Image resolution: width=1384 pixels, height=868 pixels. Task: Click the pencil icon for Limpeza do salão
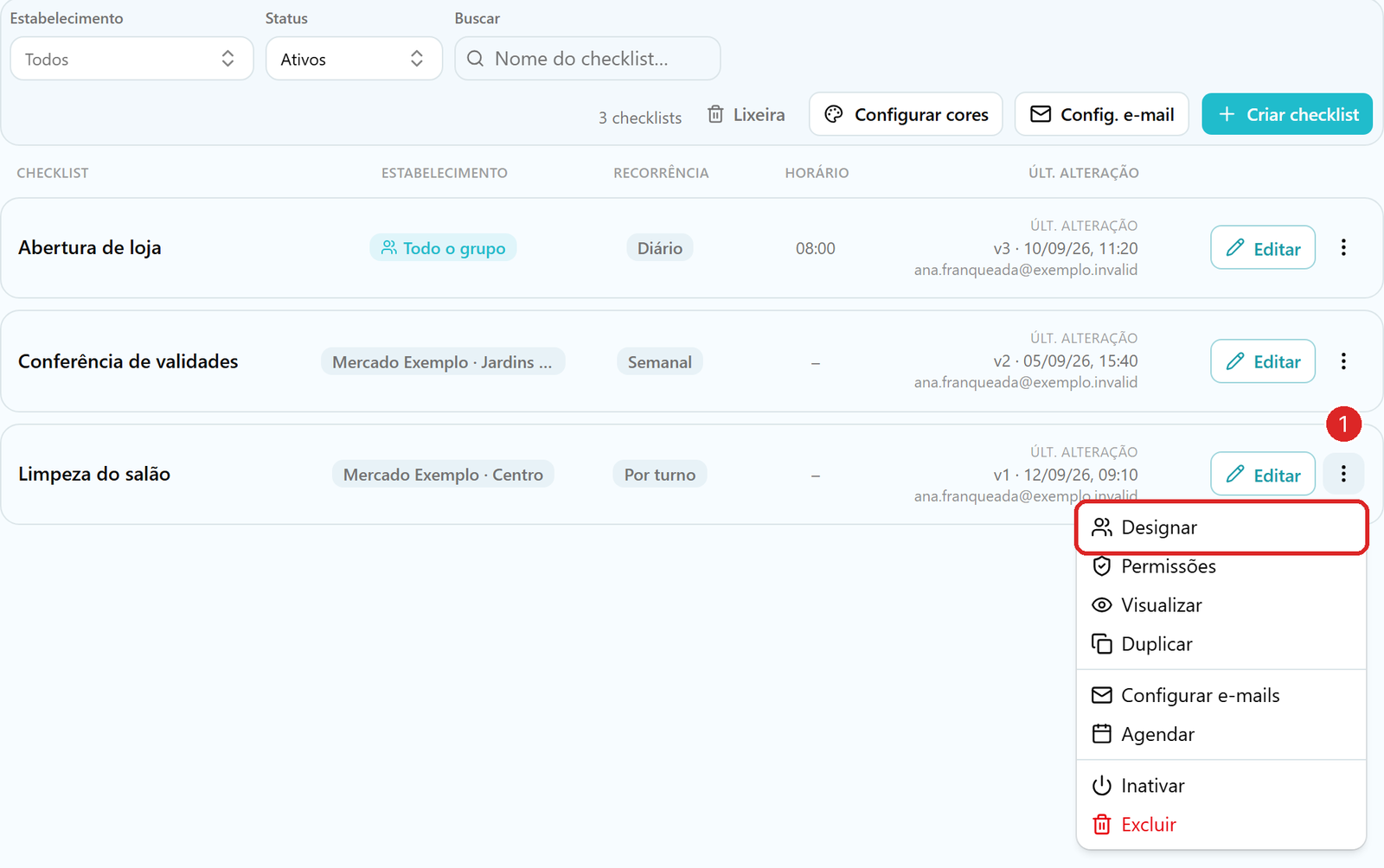point(1235,474)
